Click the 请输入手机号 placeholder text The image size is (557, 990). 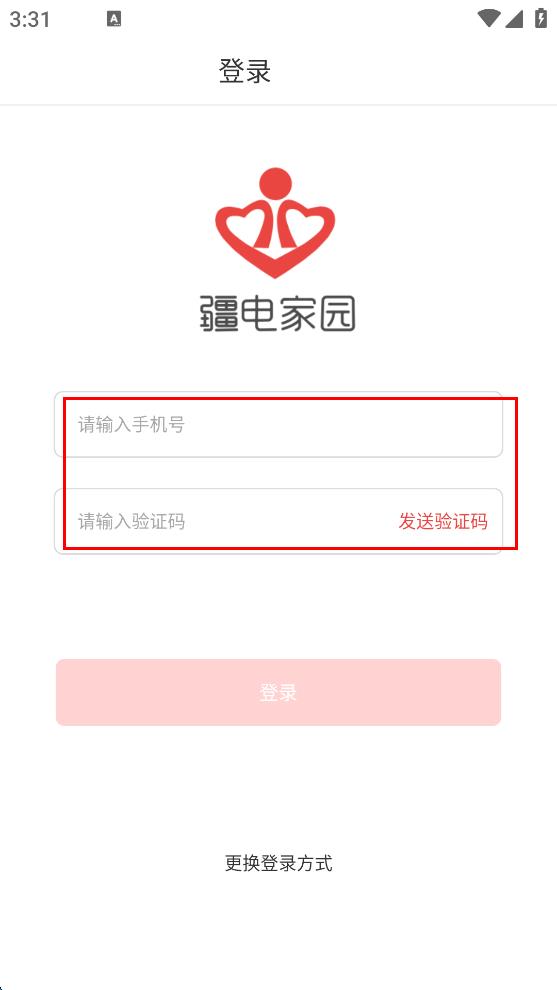click(131, 424)
